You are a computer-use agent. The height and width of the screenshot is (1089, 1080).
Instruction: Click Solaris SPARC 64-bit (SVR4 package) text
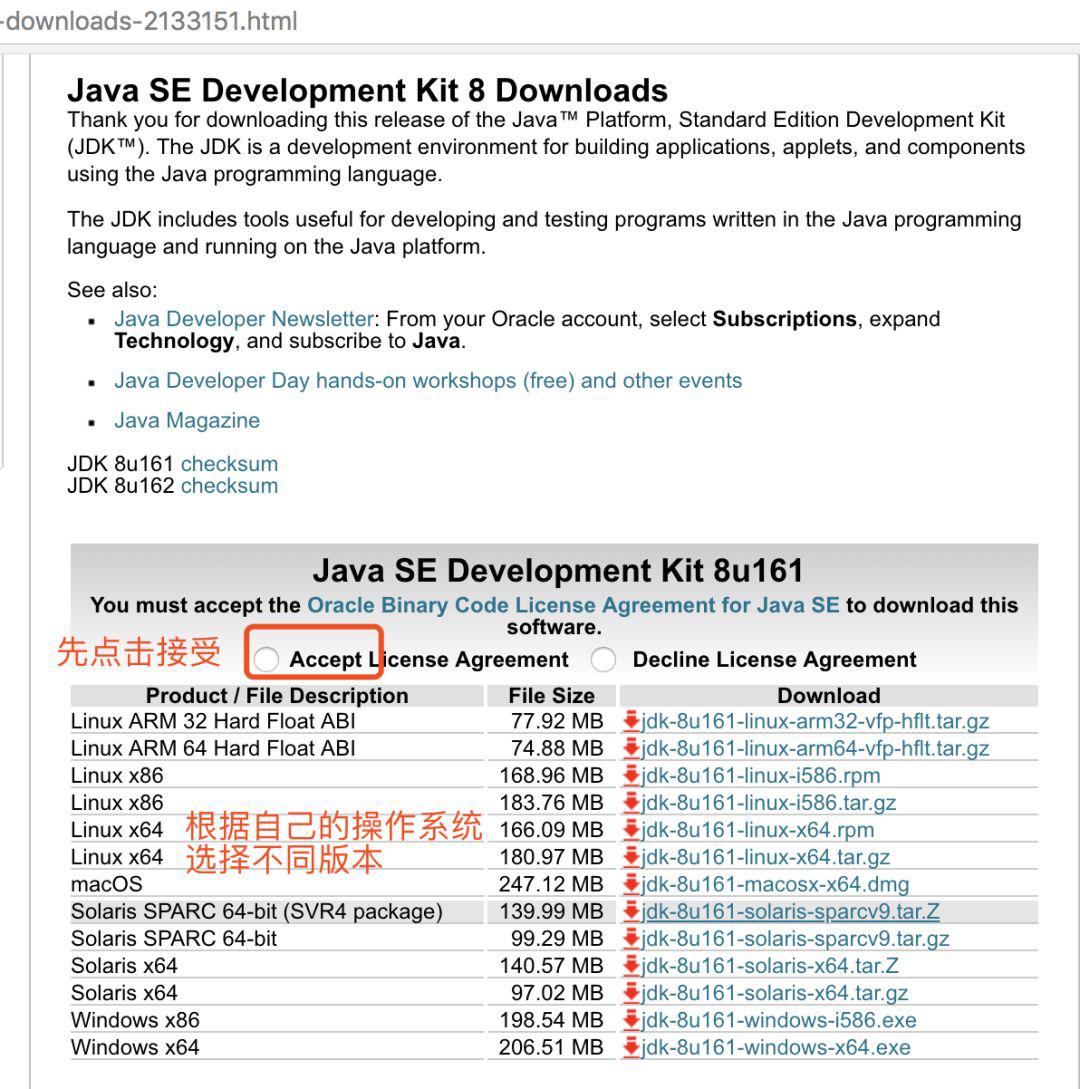(x=256, y=911)
